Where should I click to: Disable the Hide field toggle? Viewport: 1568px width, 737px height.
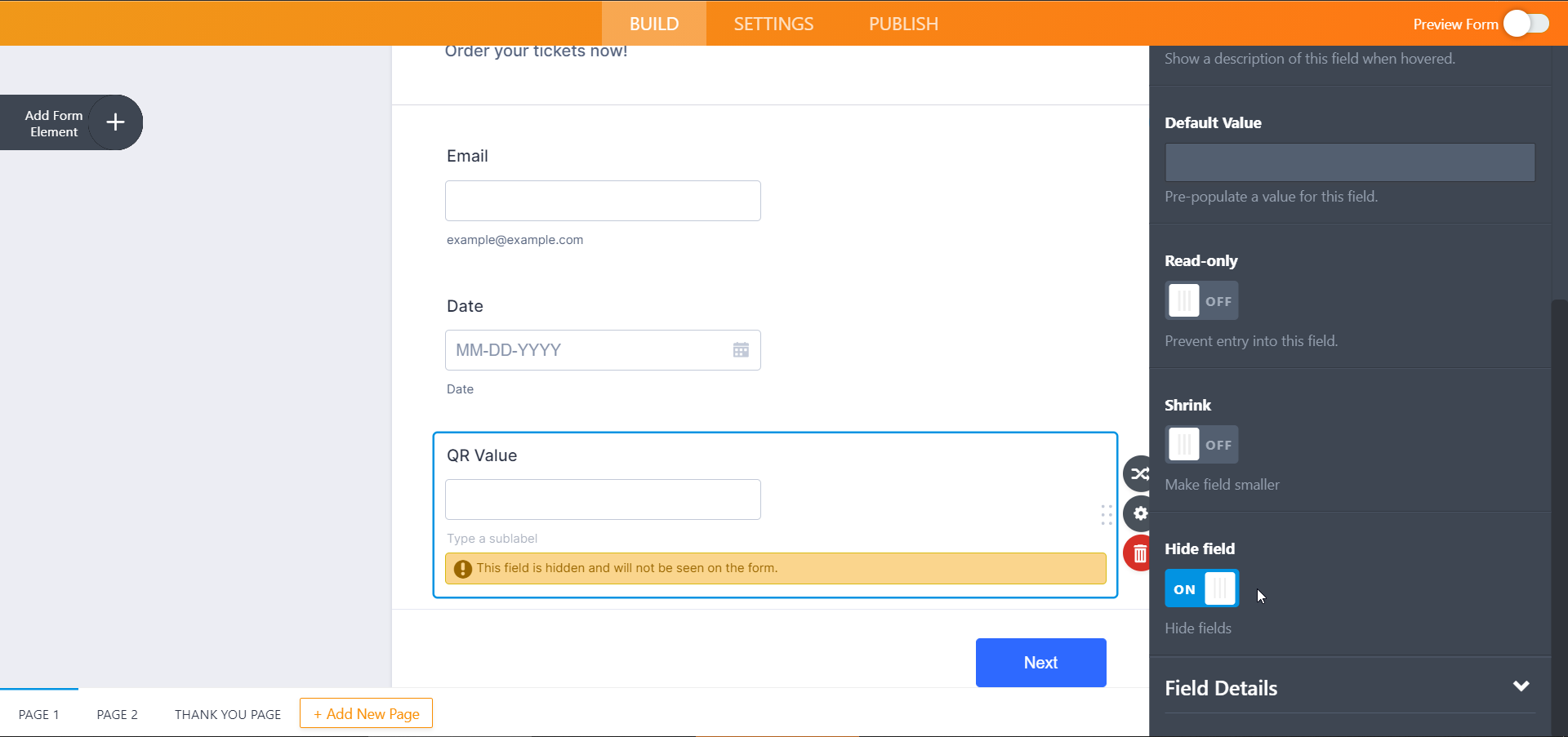[x=1201, y=588]
